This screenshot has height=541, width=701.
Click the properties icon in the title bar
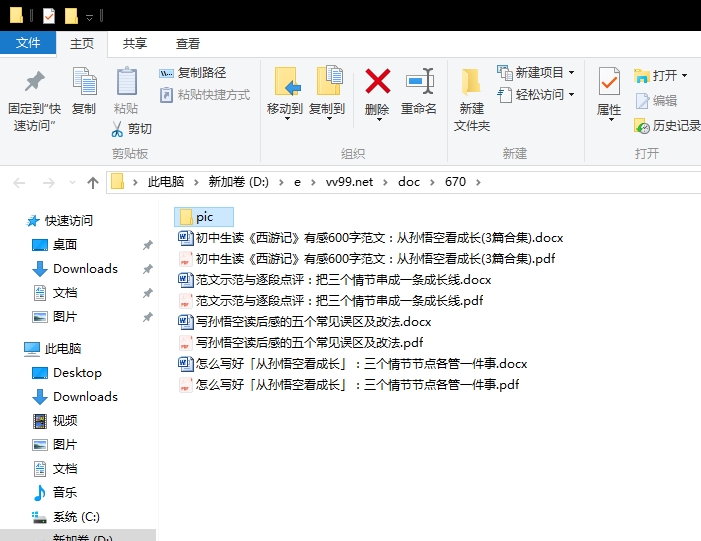pos(49,16)
